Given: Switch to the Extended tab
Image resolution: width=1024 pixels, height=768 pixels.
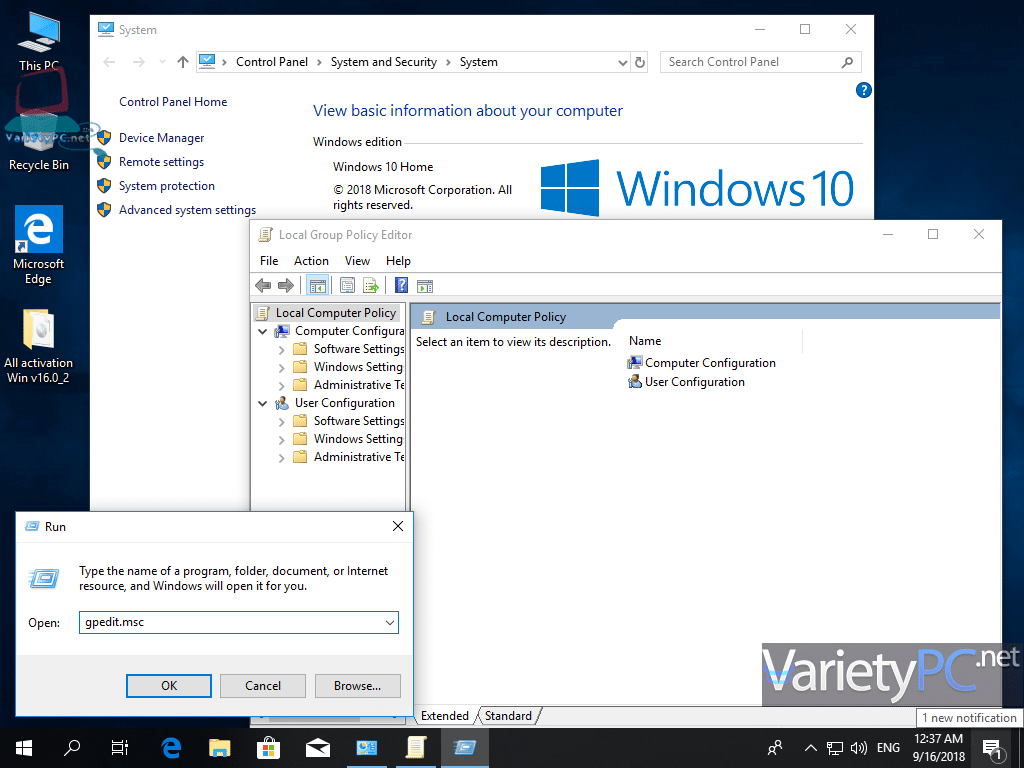Looking at the screenshot, I should [445, 716].
